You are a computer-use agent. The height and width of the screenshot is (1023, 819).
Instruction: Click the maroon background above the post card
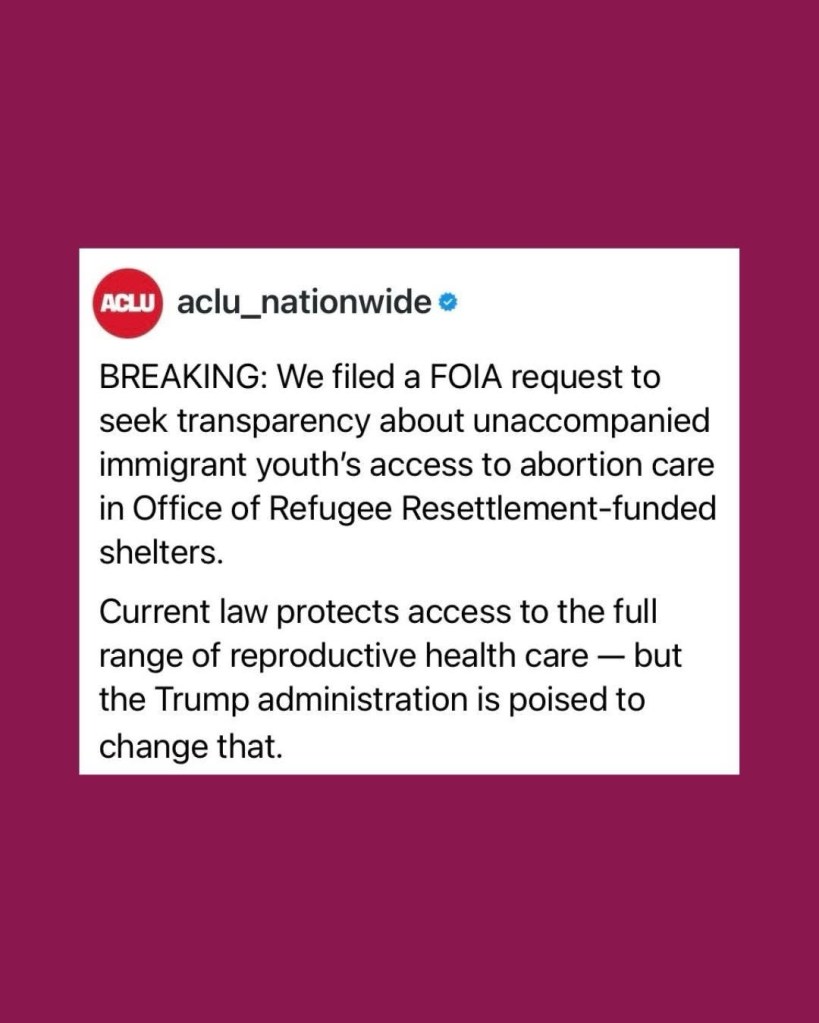[409, 120]
